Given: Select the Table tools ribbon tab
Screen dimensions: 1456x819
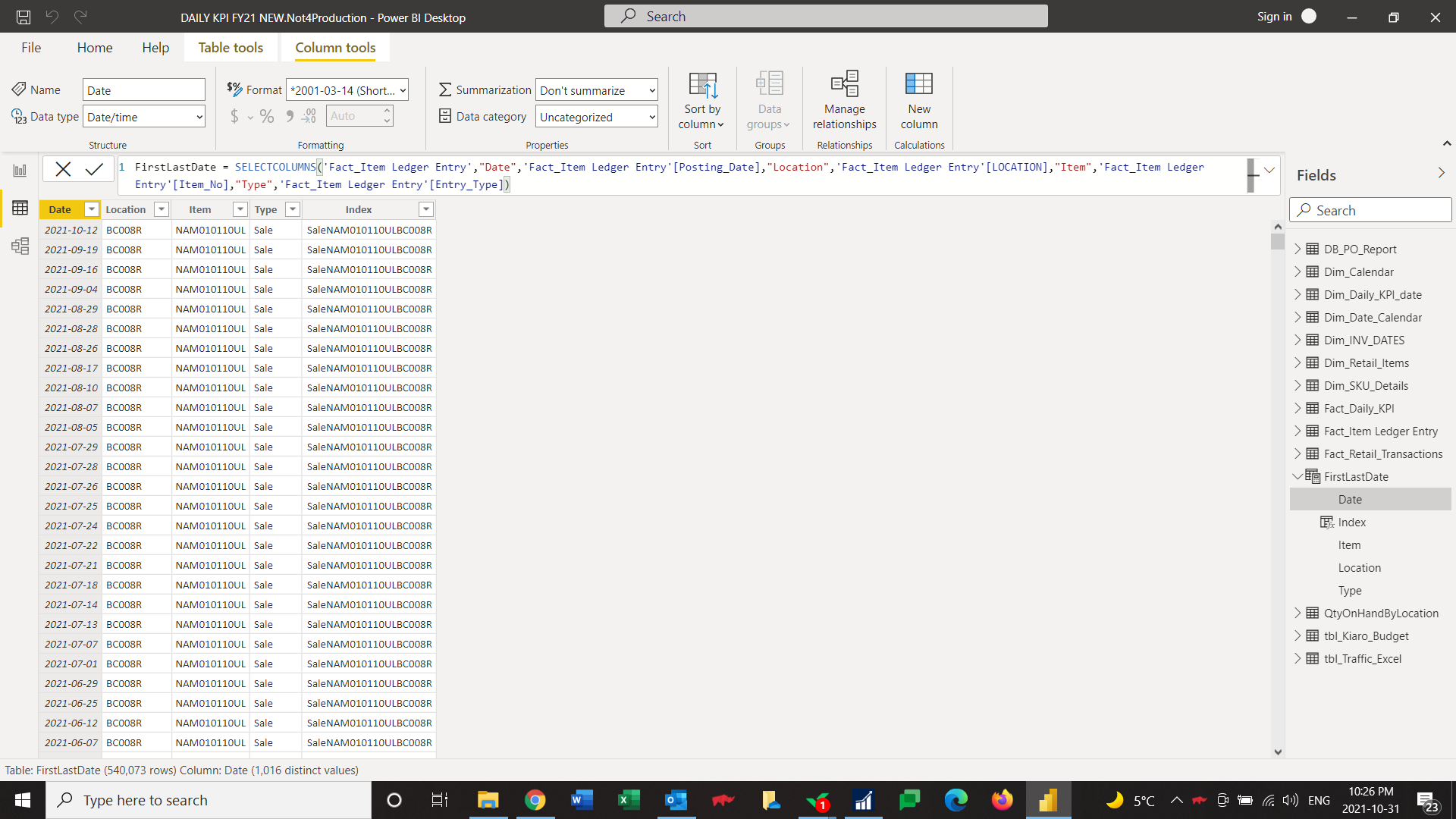Looking at the screenshot, I should click(230, 47).
